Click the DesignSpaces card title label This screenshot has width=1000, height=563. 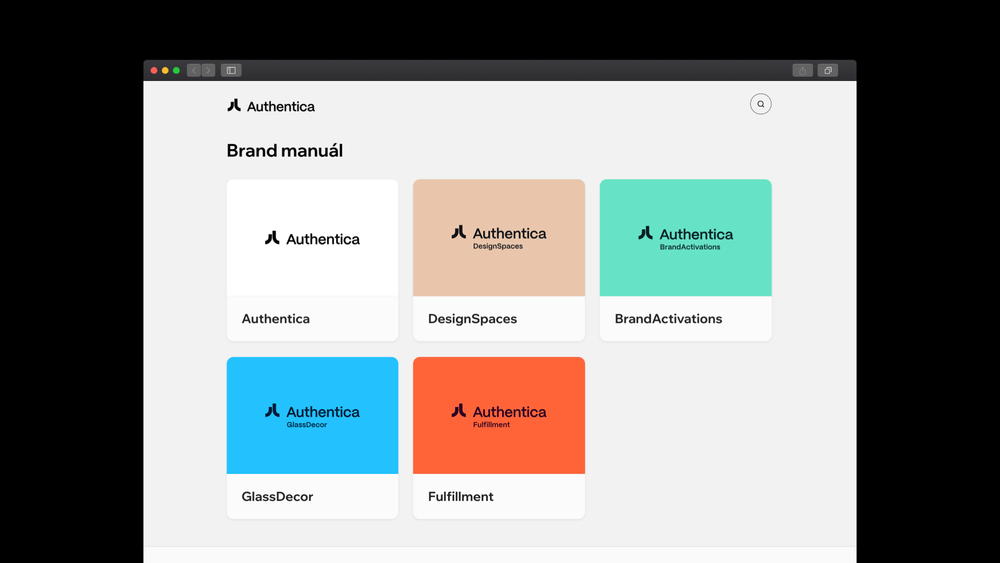(x=473, y=319)
